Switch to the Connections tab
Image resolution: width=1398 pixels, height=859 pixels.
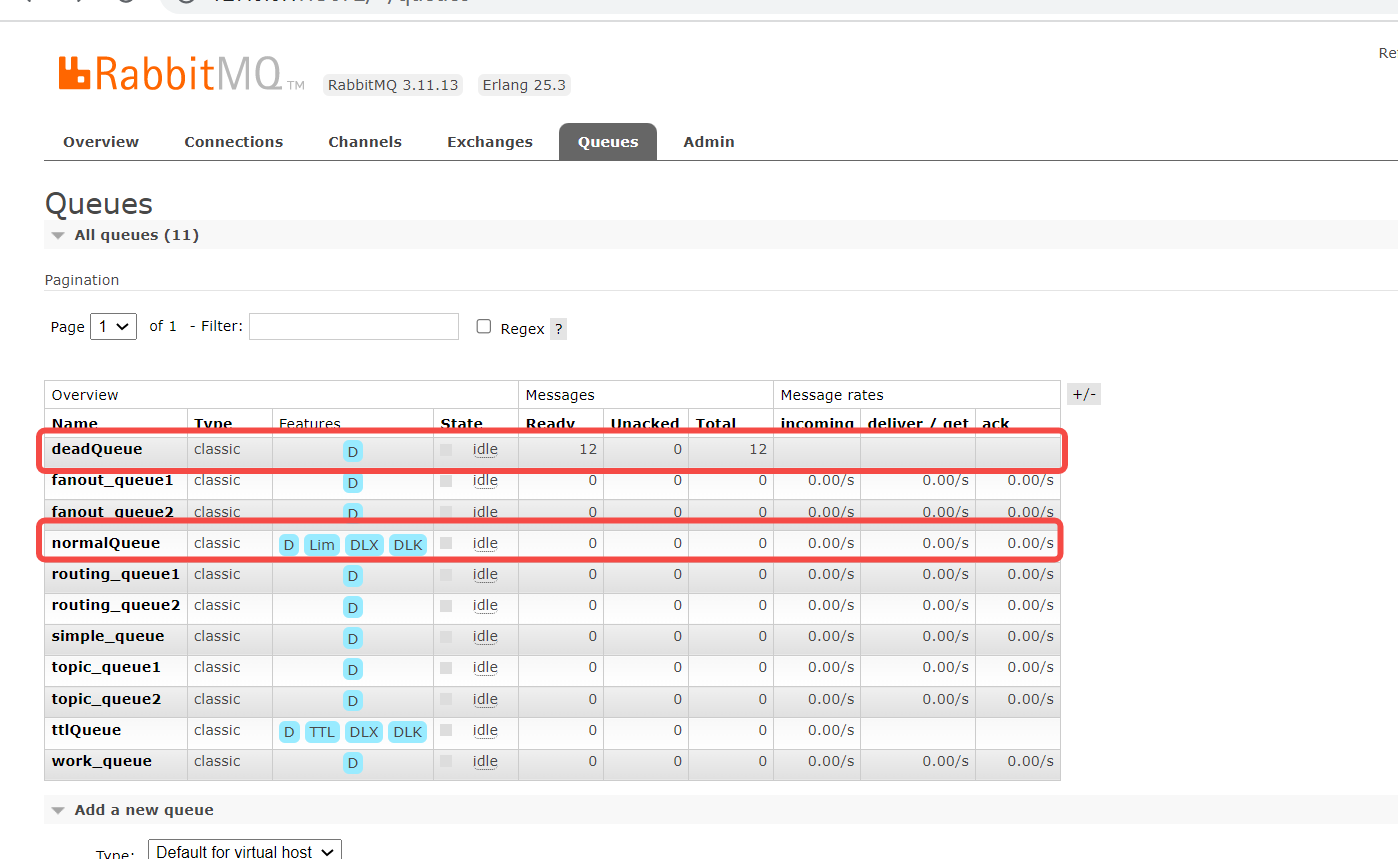coord(234,142)
